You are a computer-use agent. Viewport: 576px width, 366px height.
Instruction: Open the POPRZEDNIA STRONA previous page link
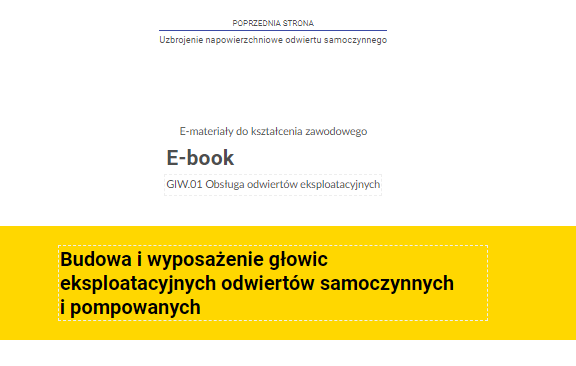pyautogui.click(x=273, y=23)
